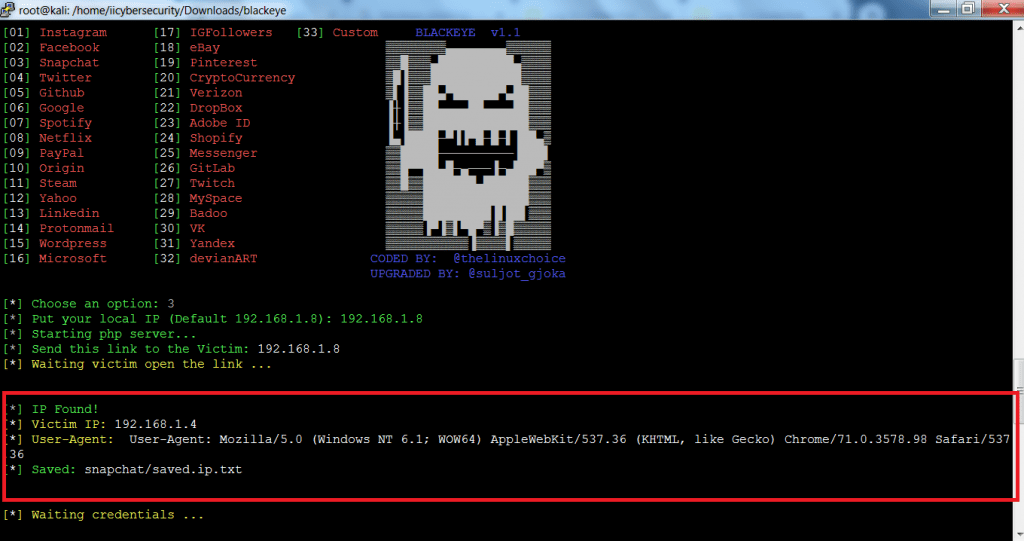Screen dimensions: 1024x541
Task: Minimize the terminal window
Action: point(944,8)
